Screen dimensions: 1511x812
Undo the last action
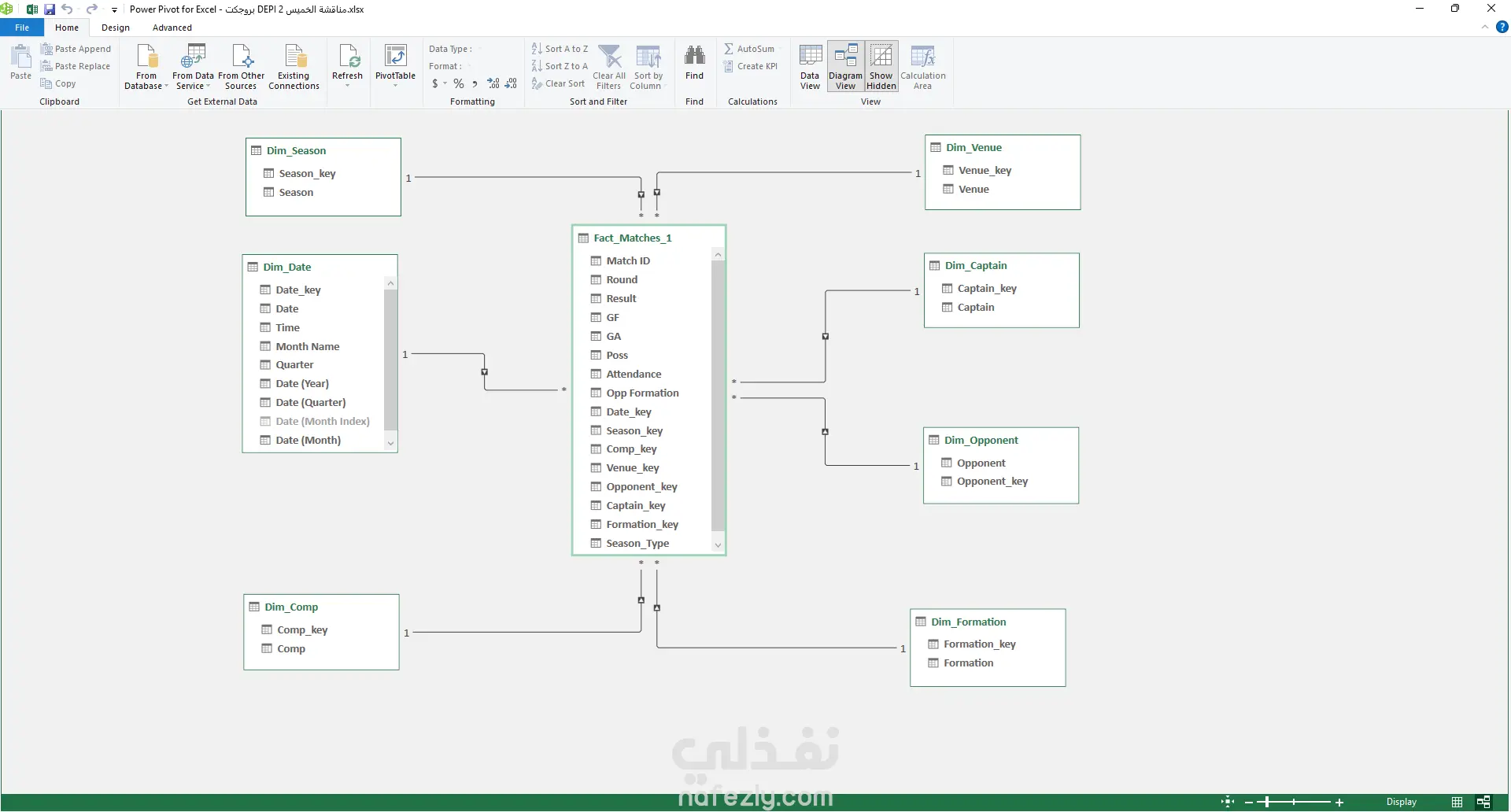pyautogui.click(x=67, y=9)
